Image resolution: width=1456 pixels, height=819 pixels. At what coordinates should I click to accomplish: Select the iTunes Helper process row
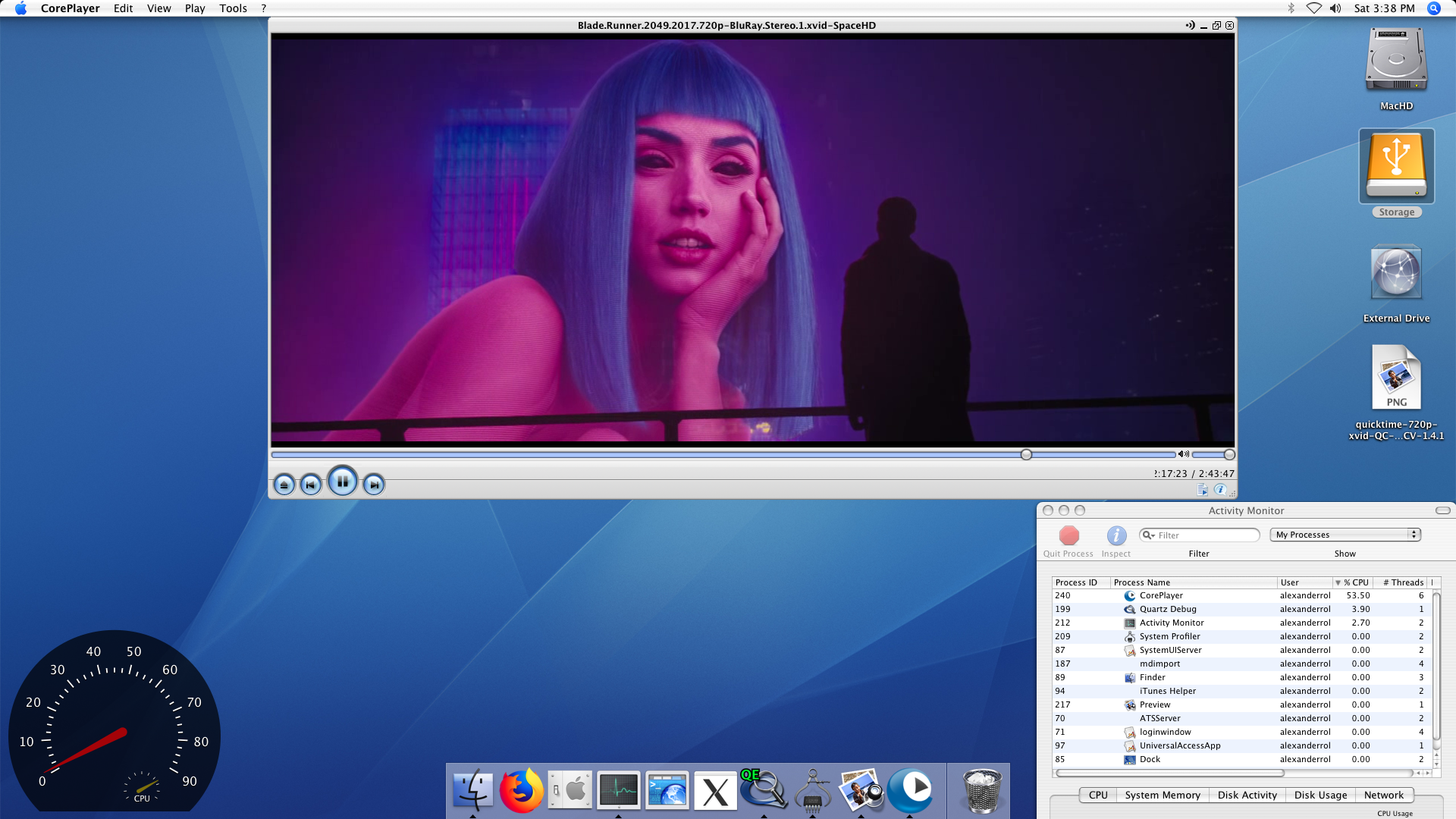(1241, 691)
